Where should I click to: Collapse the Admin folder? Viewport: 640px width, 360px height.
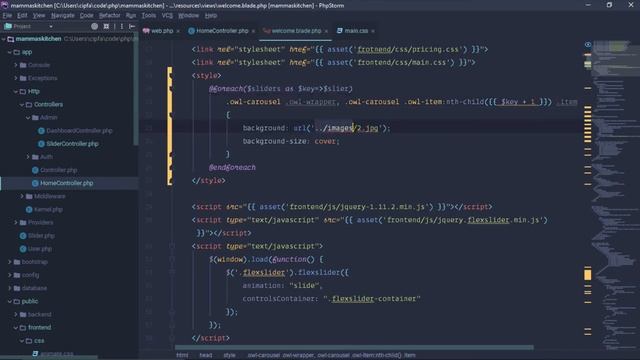[x=28, y=118]
